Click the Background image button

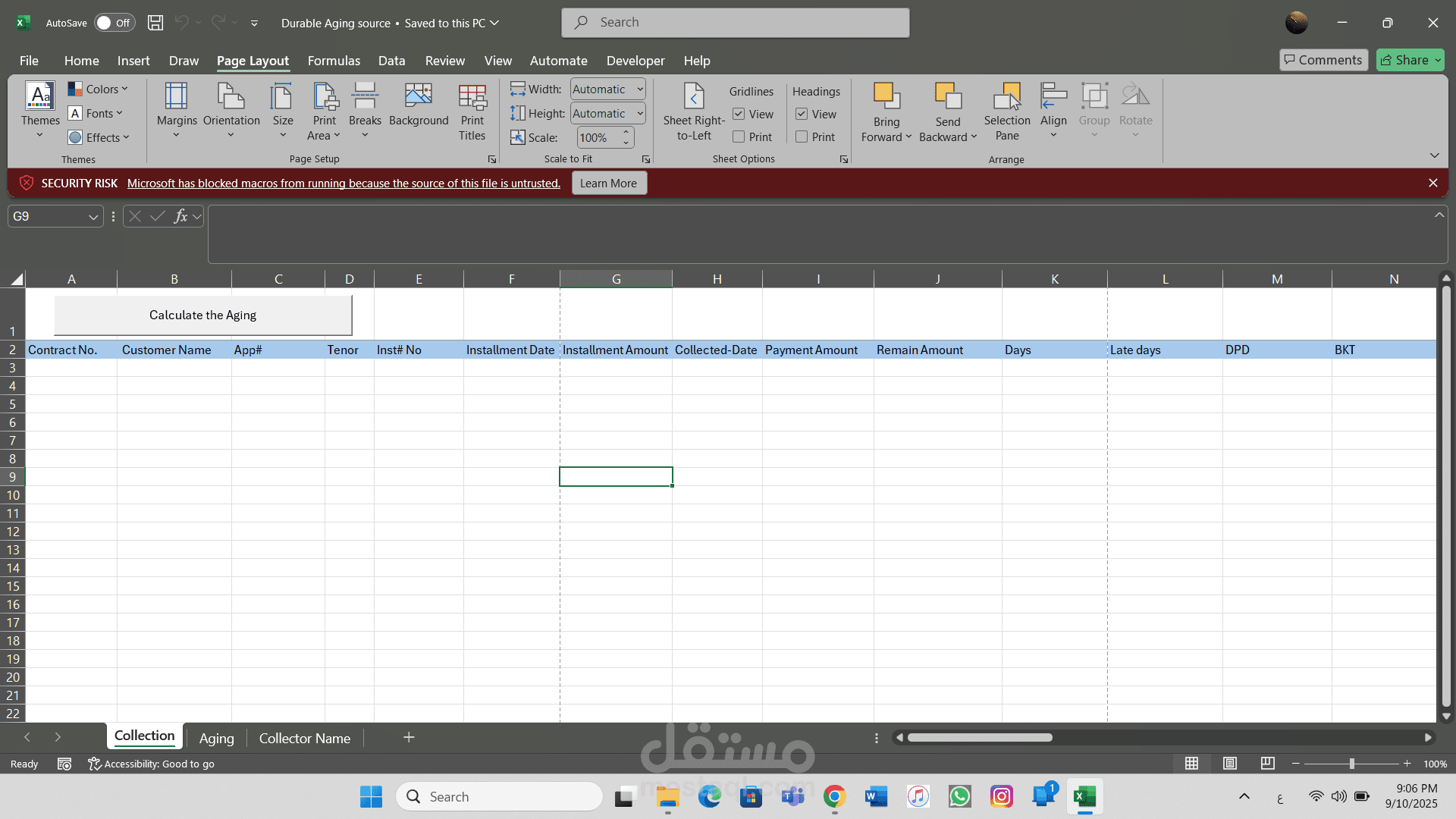[419, 105]
